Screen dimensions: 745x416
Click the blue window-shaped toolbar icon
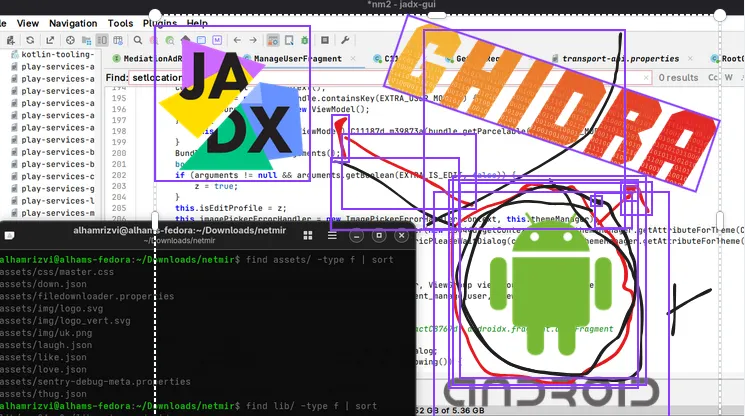point(201,40)
